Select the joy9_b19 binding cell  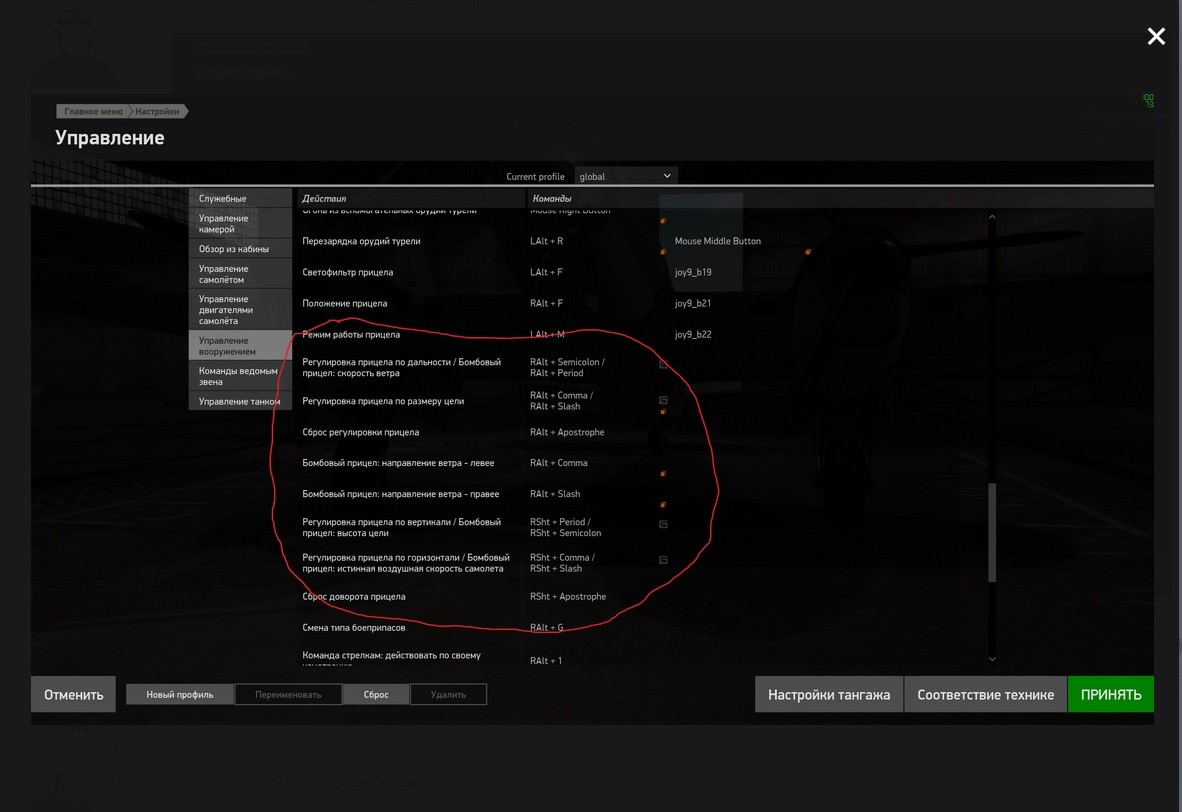(x=693, y=272)
